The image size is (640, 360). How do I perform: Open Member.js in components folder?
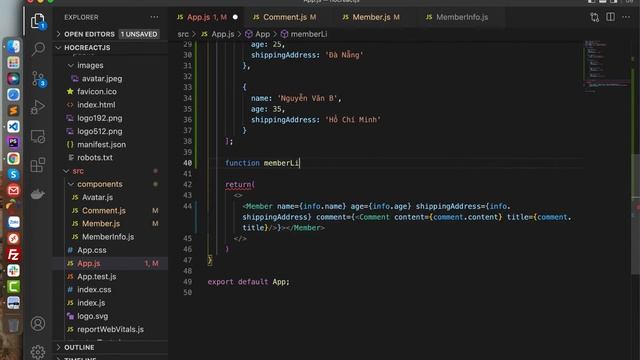pos(101,224)
